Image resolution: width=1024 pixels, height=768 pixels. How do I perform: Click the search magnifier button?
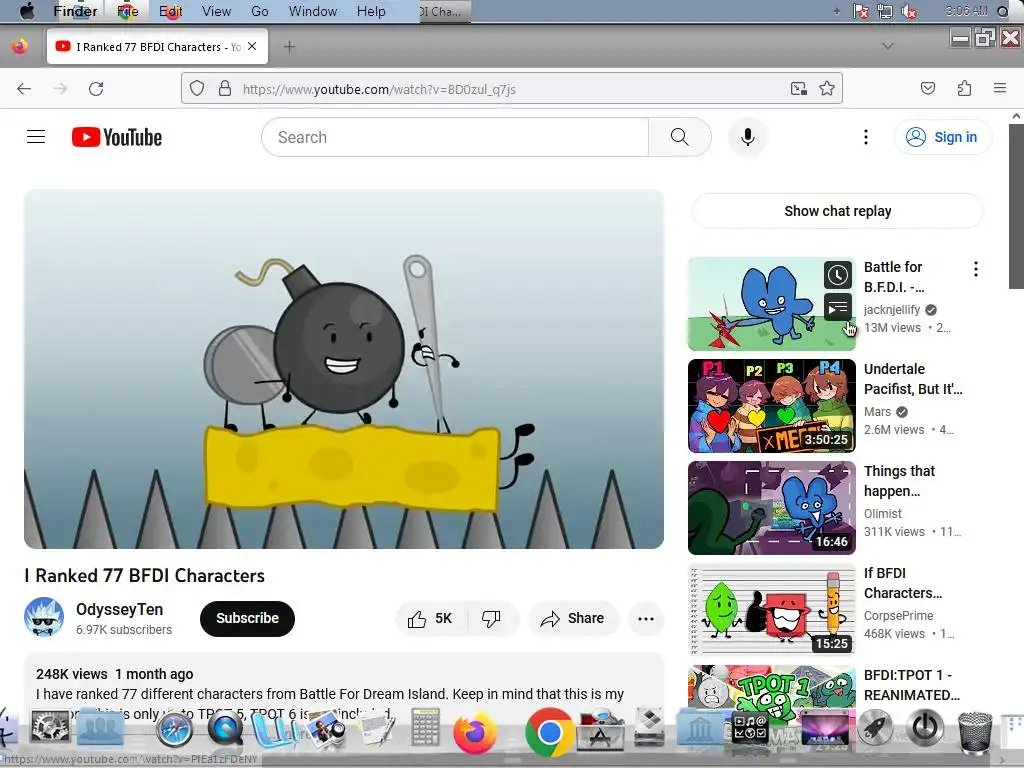(x=679, y=137)
